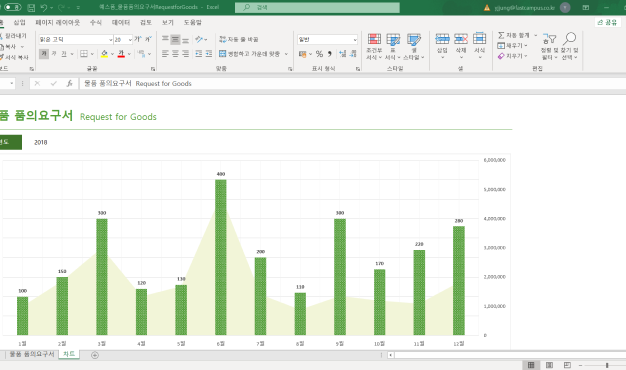
Task: Decrease font size button
Action: point(148,39)
